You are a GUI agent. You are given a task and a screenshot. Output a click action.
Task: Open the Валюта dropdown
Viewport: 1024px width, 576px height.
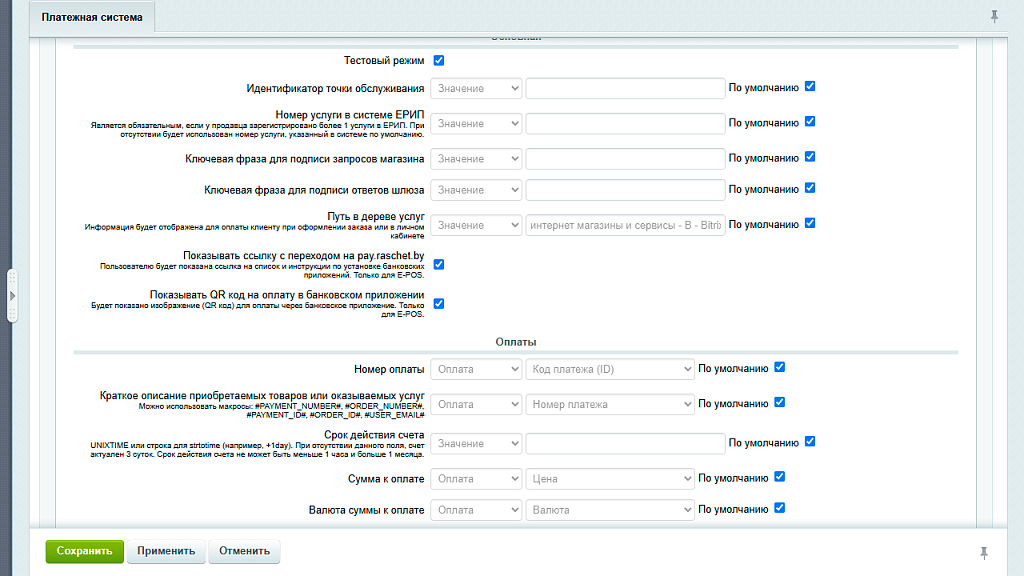[610, 510]
